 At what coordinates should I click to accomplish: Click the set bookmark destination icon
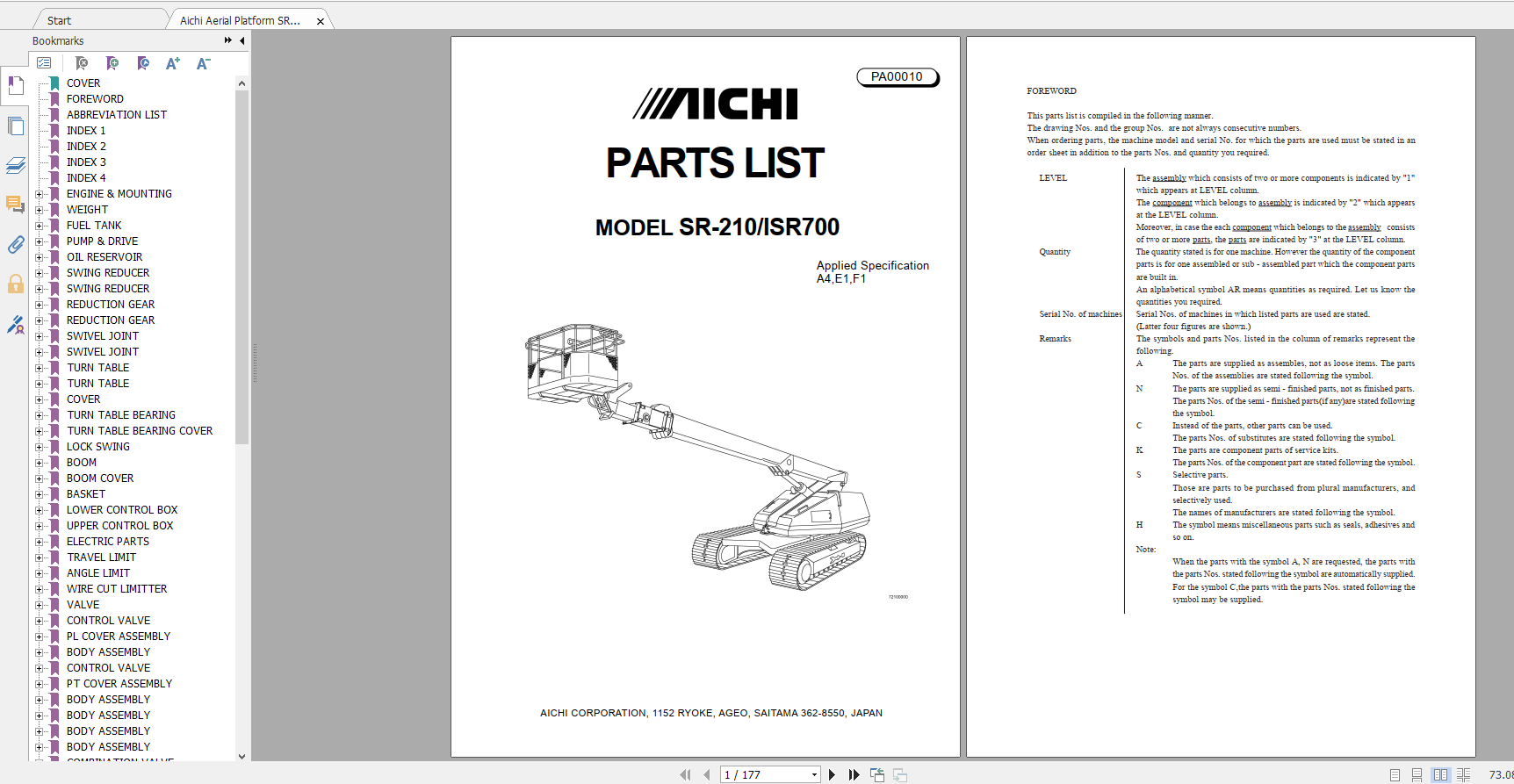143,63
